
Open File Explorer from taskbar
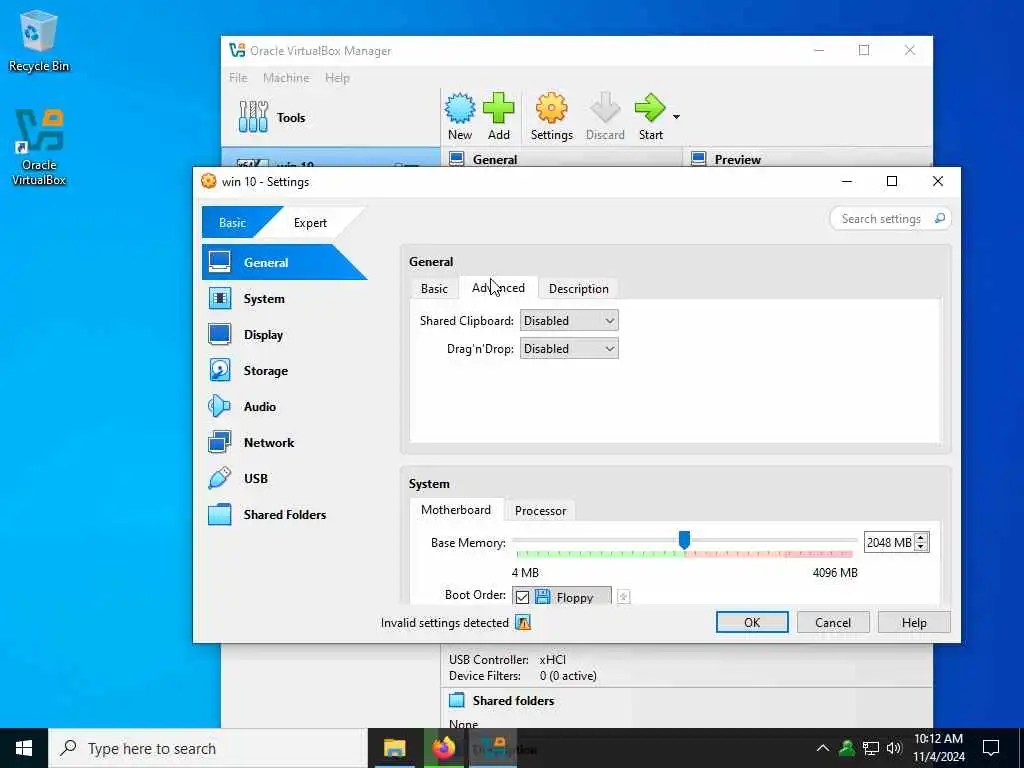(394, 748)
